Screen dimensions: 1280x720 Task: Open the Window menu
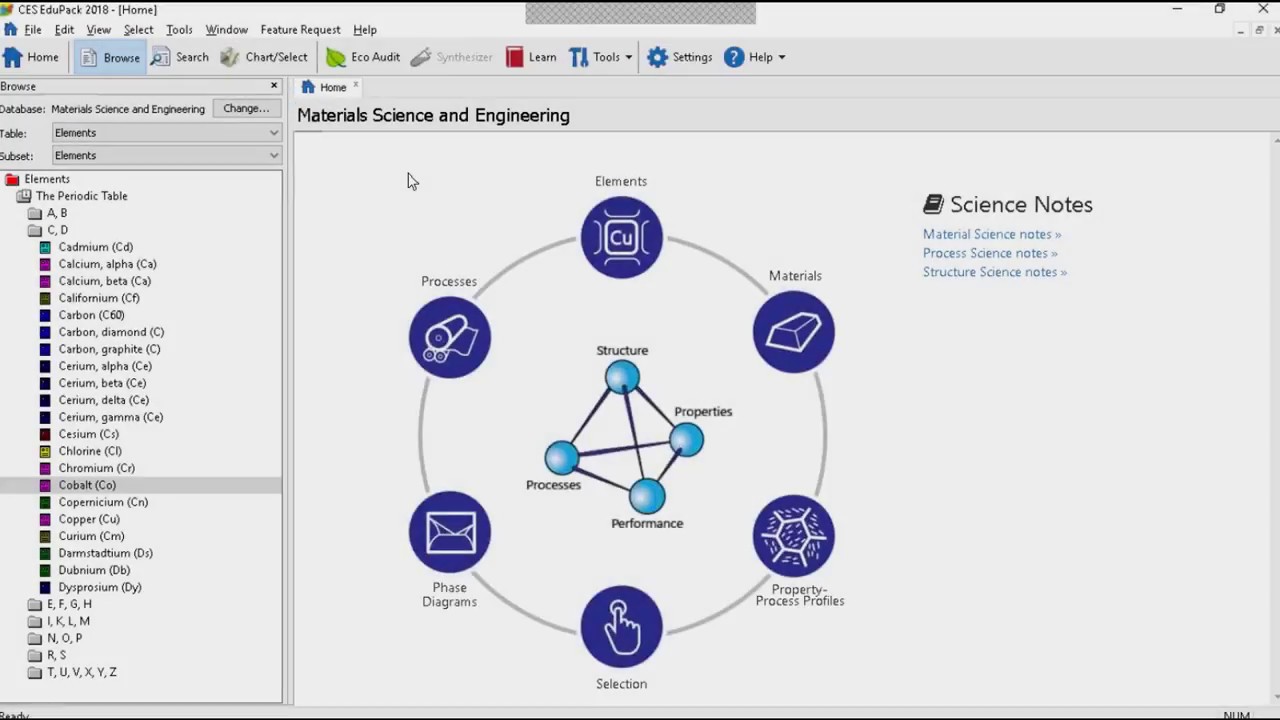pos(226,30)
